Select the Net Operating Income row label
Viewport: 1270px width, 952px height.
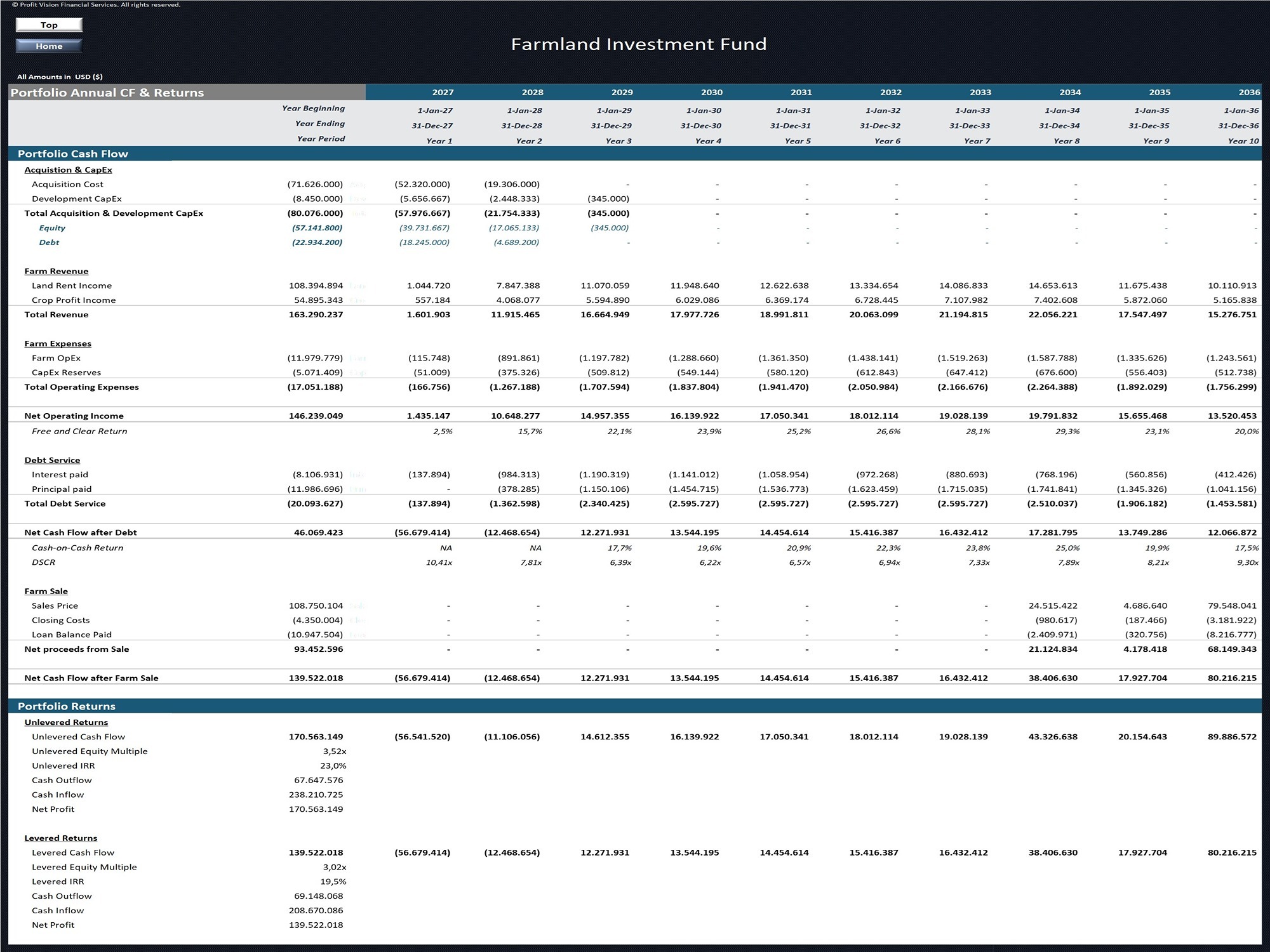click(x=74, y=416)
